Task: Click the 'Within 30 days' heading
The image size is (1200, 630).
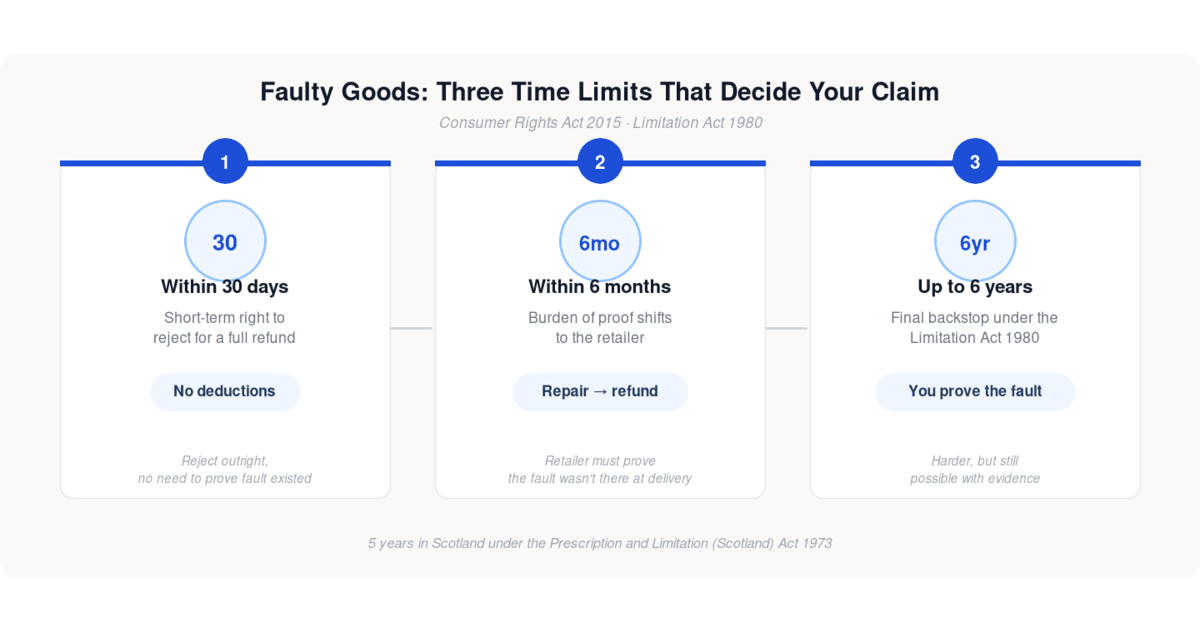Action: click(225, 287)
